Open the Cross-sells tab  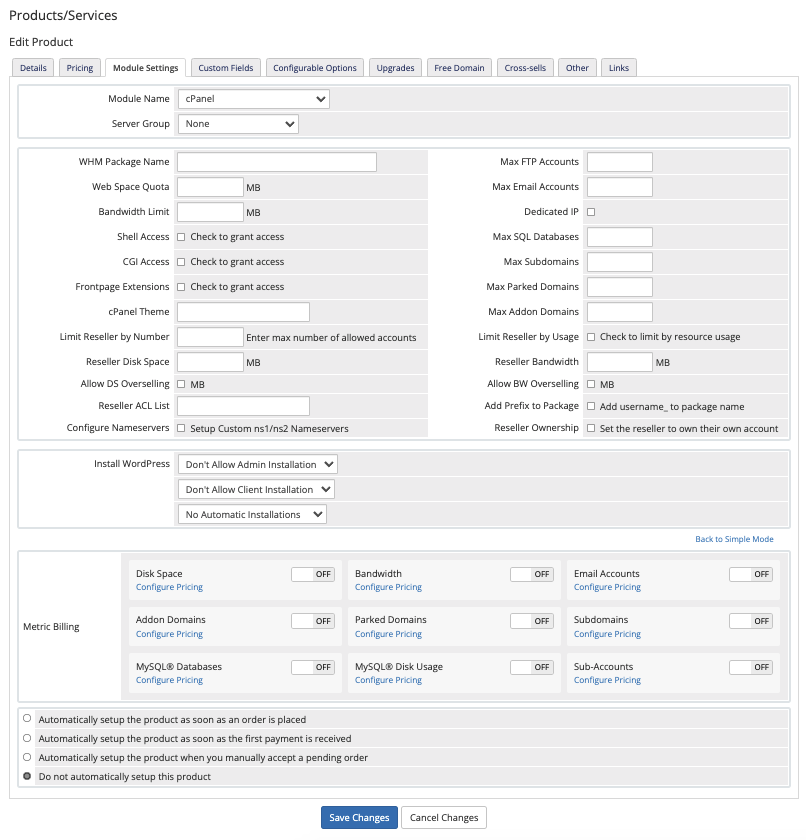[525, 68]
